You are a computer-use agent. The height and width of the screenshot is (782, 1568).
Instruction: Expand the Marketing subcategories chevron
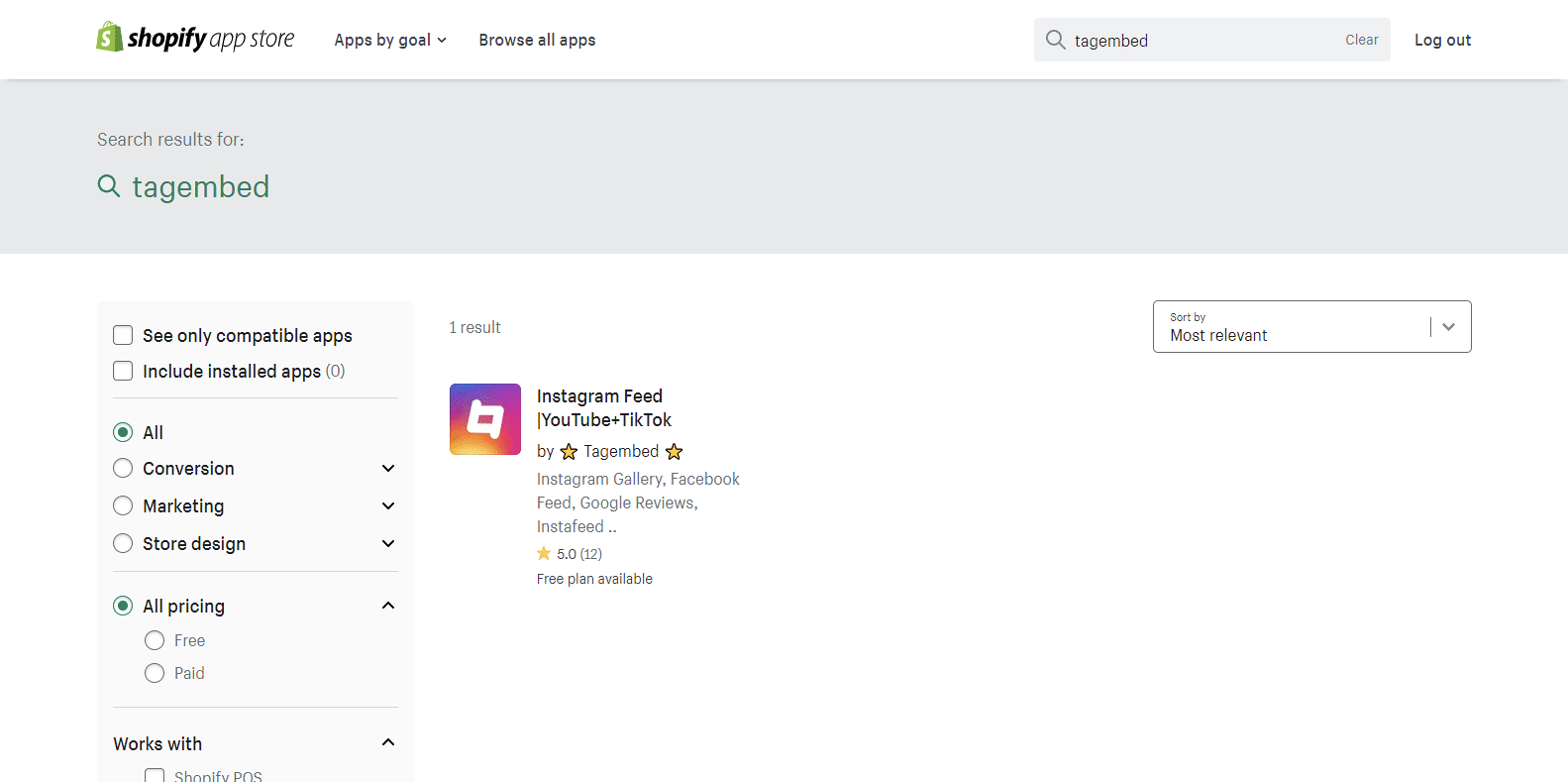[x=388, y=505]
